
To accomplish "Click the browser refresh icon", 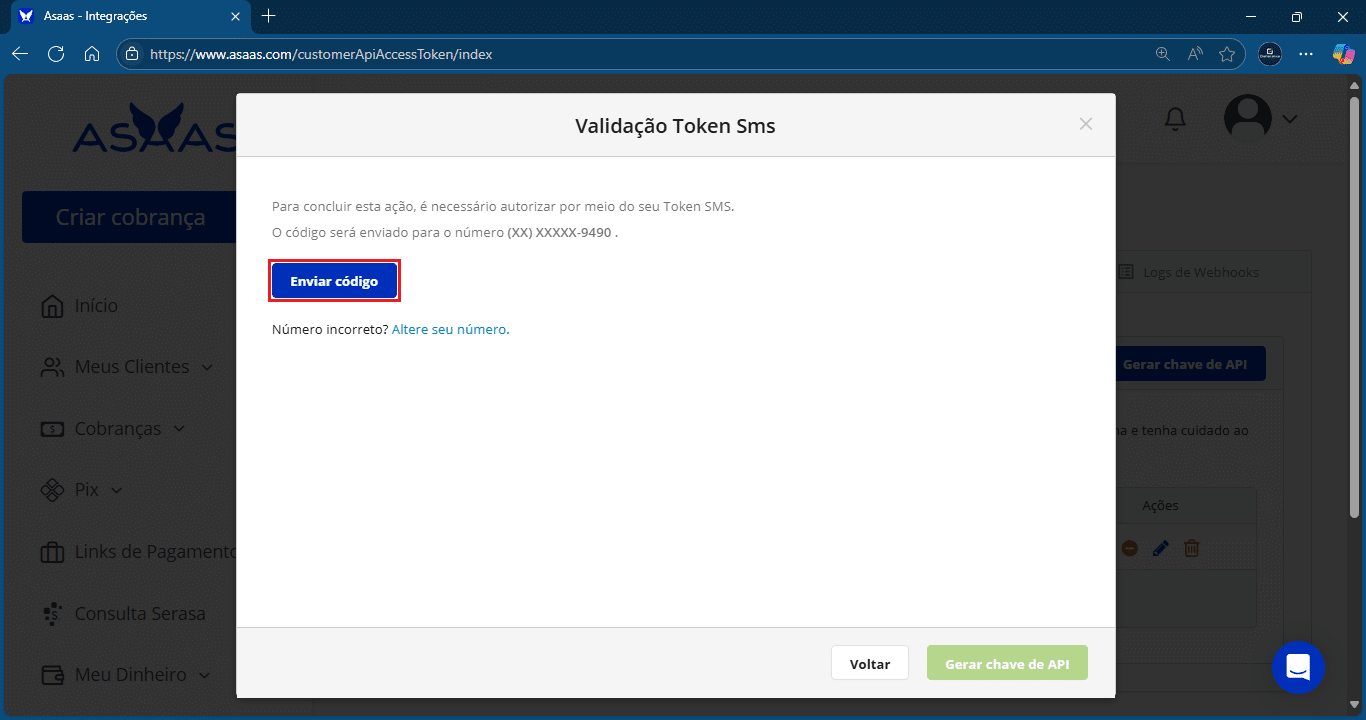I will point(56,54).
